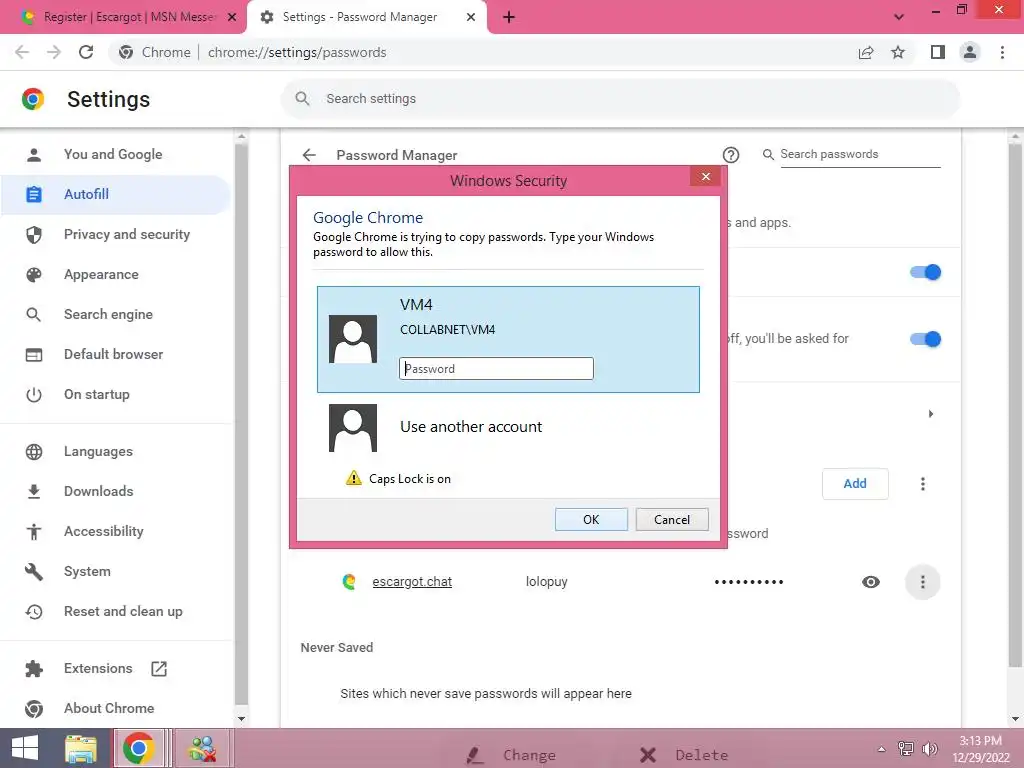This screenshot has height=768, width=1024.
Task: Open the Windows Start button
Action: click(x=25, y=748)
